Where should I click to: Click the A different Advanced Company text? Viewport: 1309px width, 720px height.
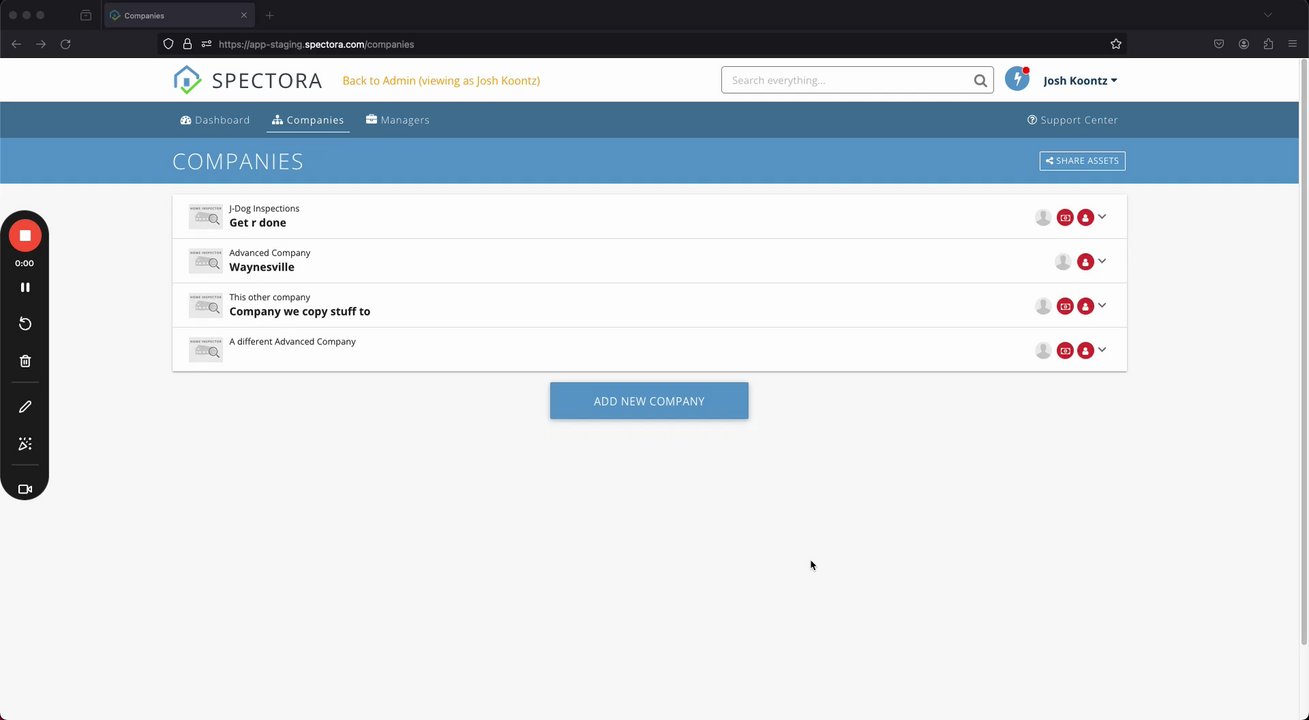(292, 342)
